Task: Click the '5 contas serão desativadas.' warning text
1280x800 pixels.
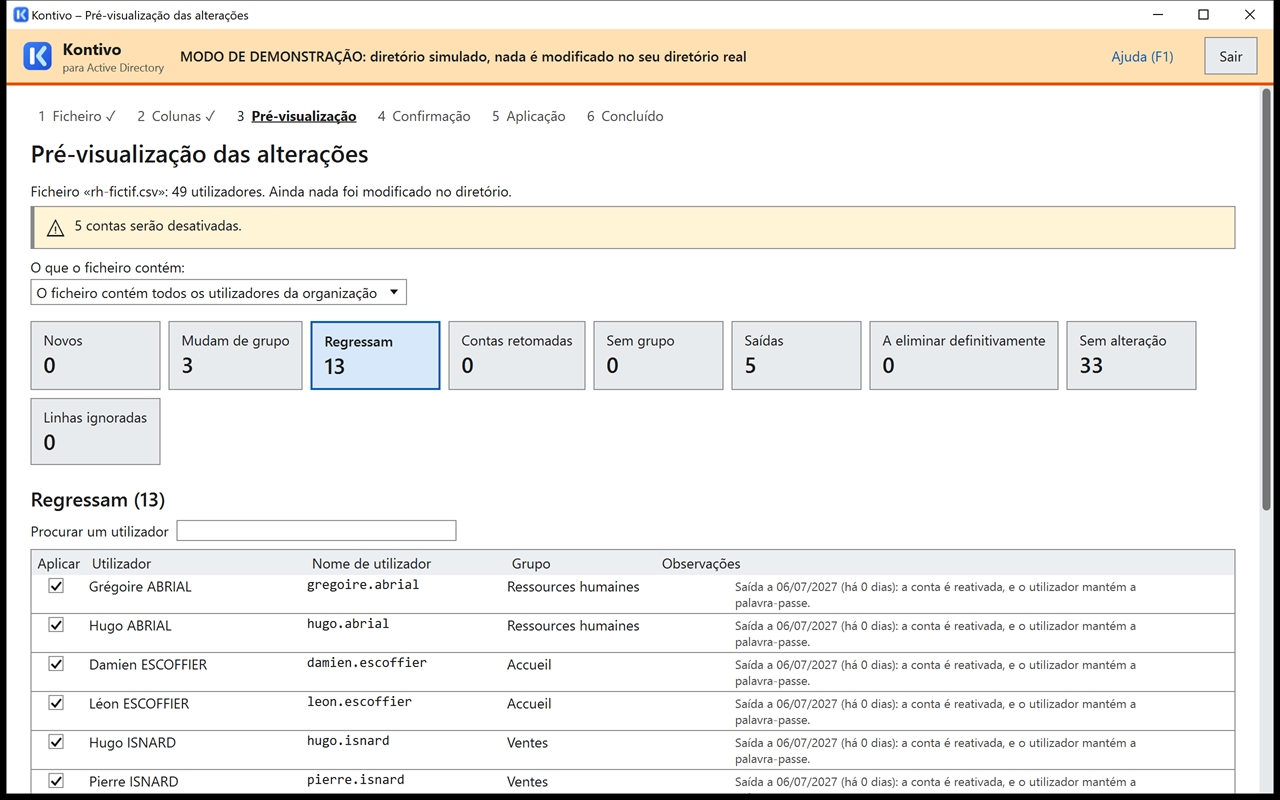Action: pos(158,227)
